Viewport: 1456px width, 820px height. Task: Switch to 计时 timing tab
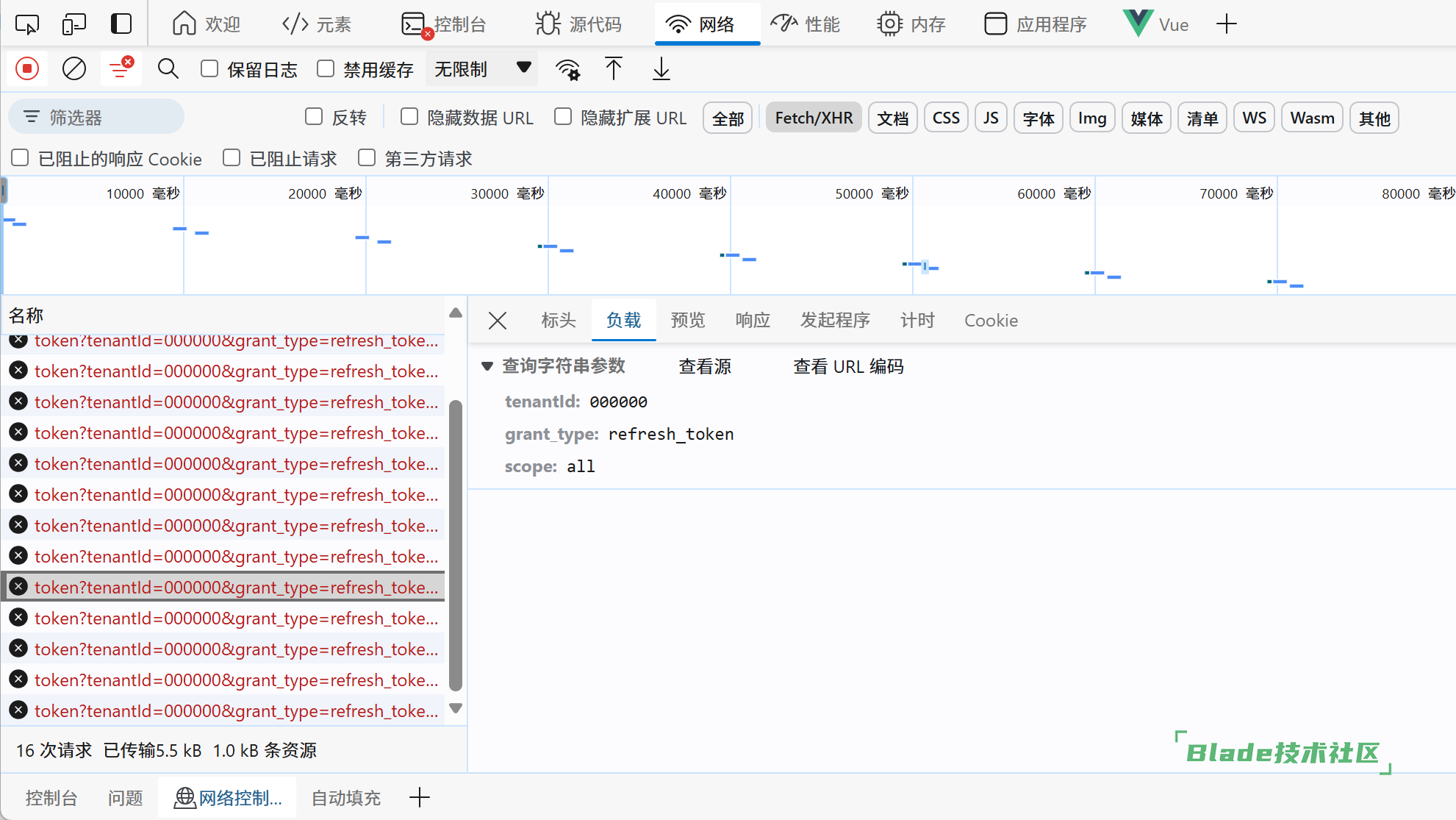coord(917,321)
